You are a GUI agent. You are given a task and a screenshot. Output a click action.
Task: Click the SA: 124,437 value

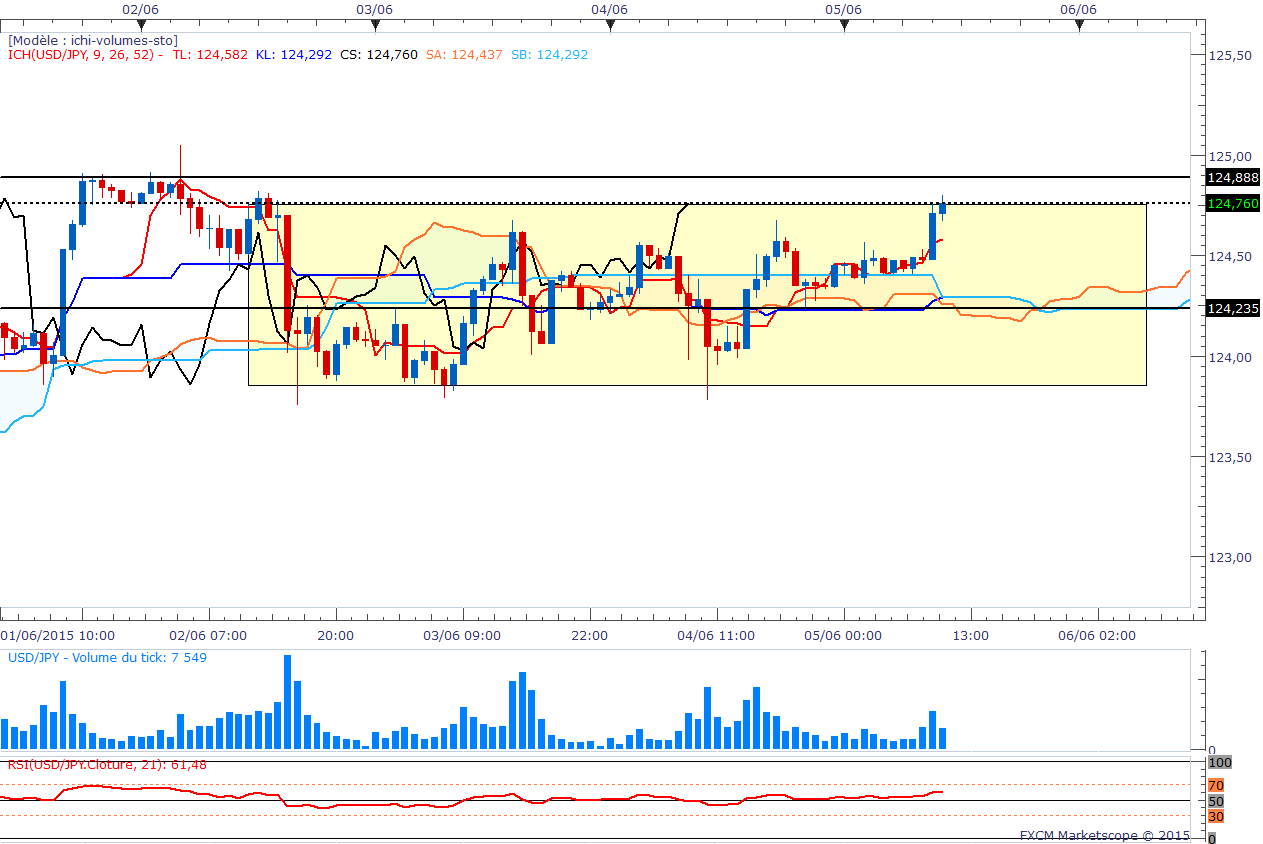(x=464, y=55)
